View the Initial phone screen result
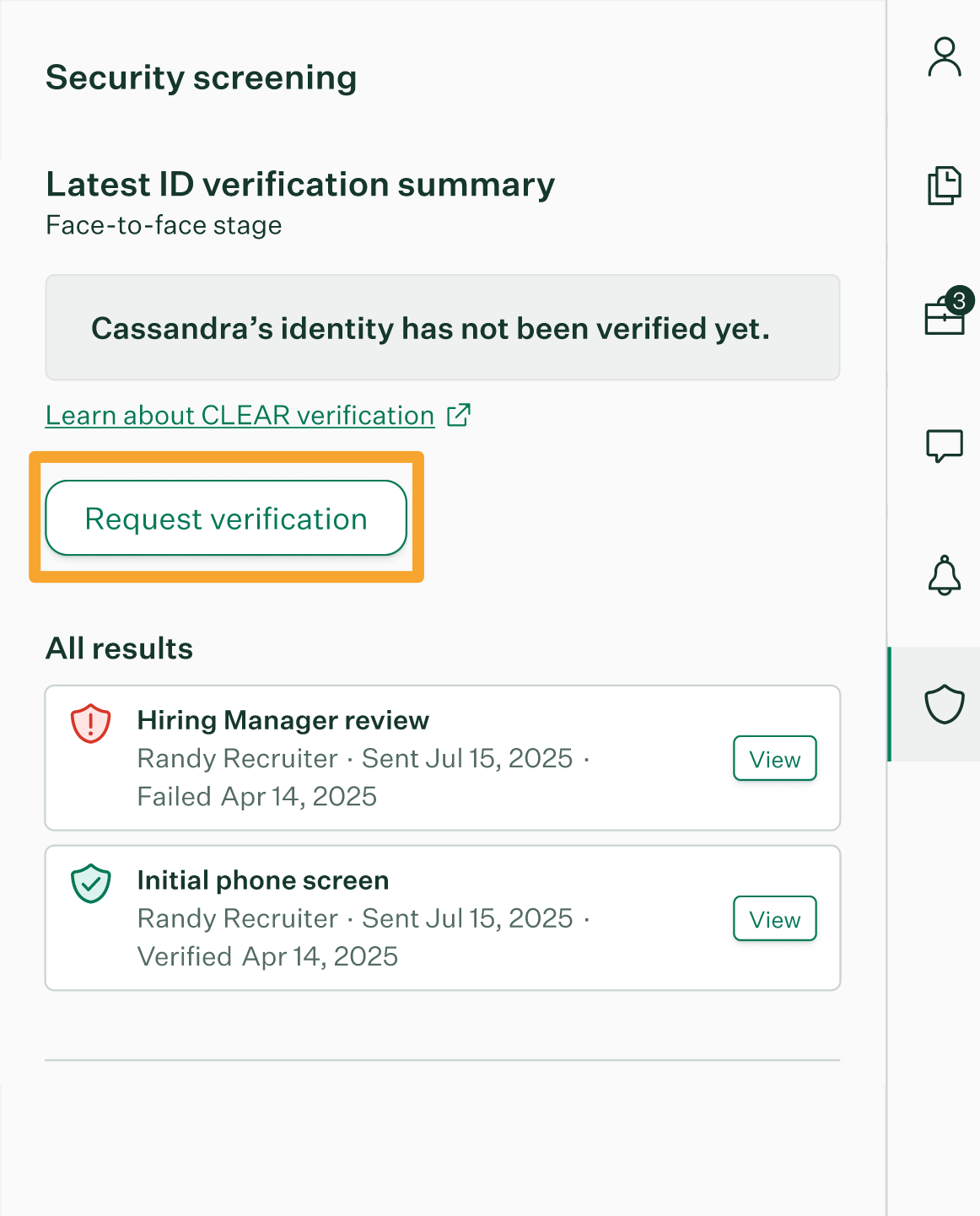 774,919
